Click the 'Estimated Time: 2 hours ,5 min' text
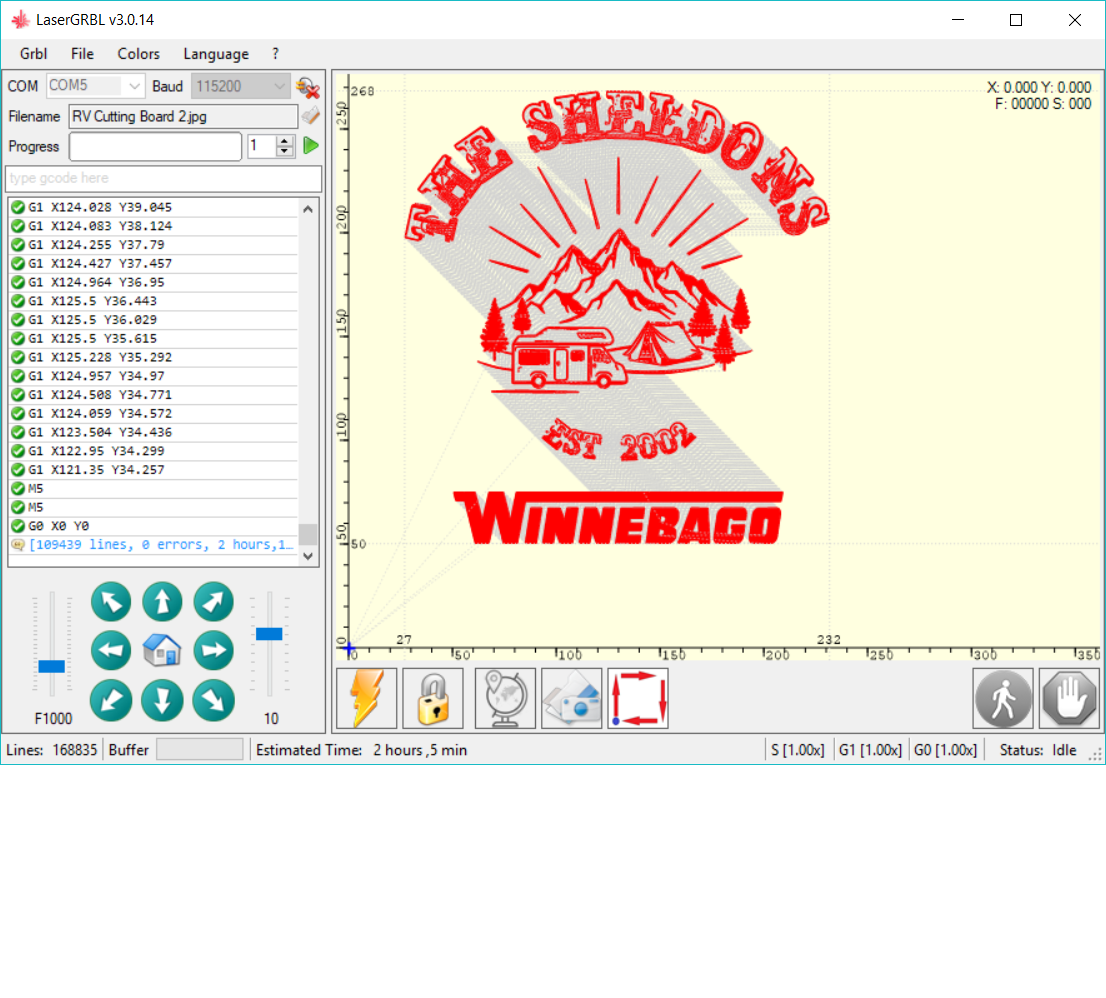This screenshot has height=998, width=1106. pyautogui.click(x=361, y=750)
